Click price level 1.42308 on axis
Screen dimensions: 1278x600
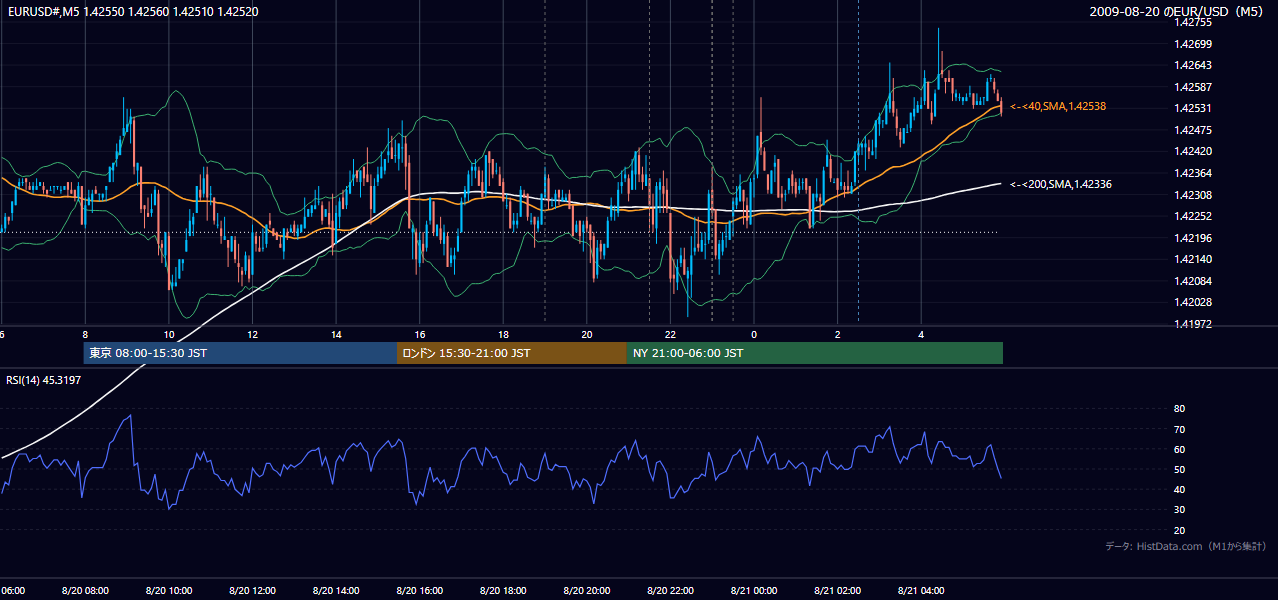click(x=1192, y=195)
